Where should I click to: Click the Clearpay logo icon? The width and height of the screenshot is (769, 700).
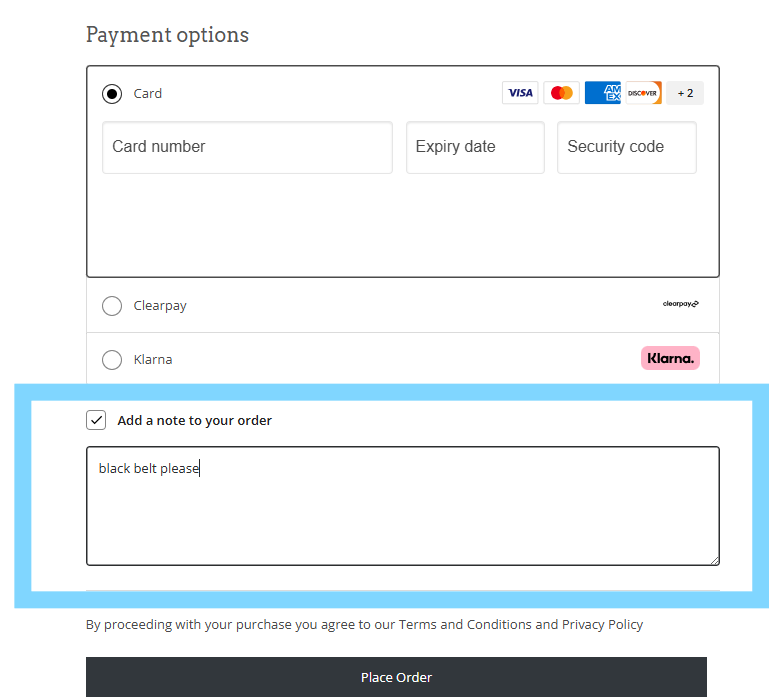(681, 304)
